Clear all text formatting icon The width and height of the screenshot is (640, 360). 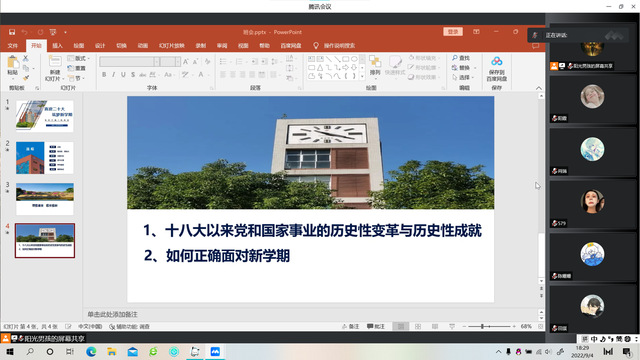(x=207, y=62)
